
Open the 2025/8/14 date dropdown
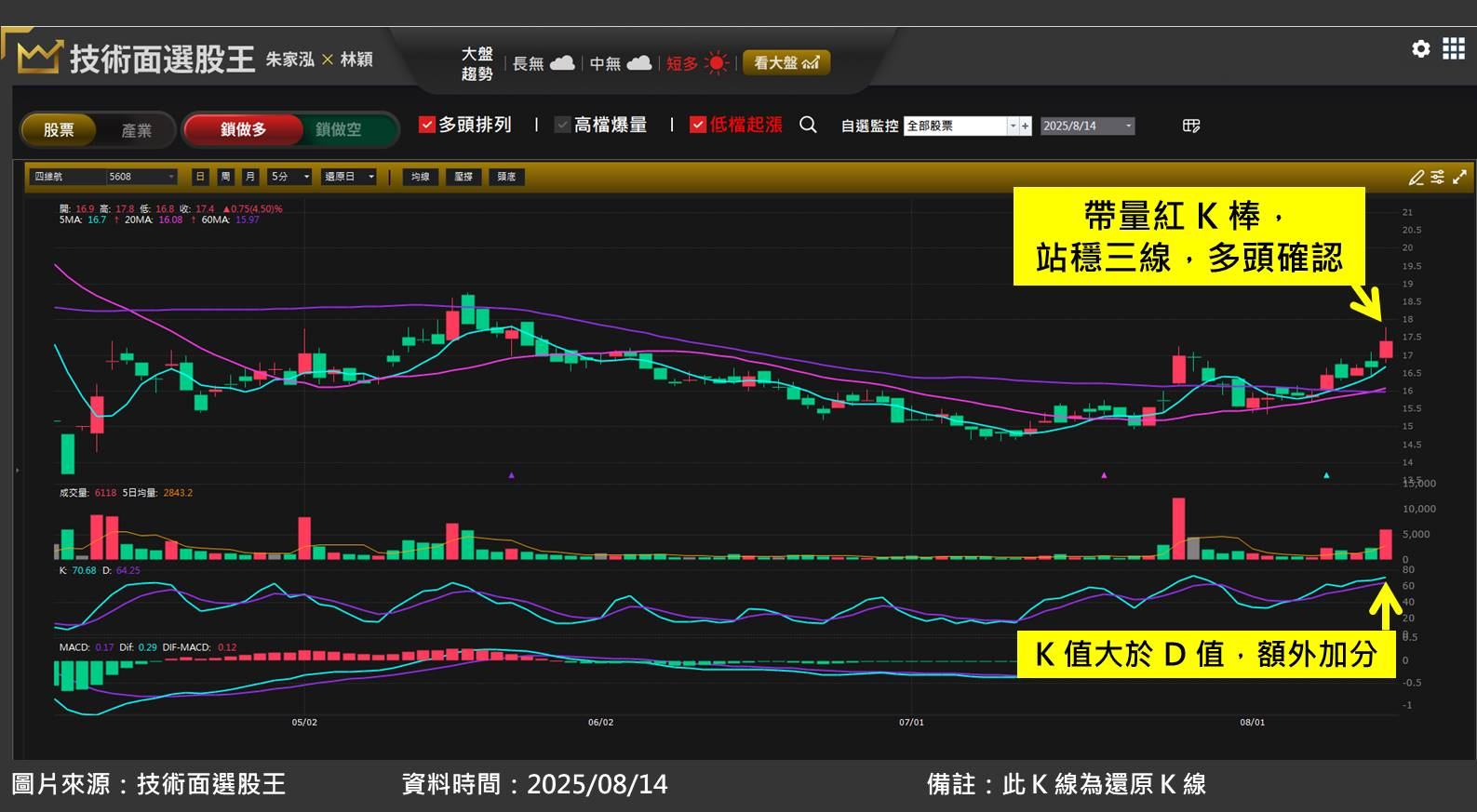click(x=1128, y=126)
